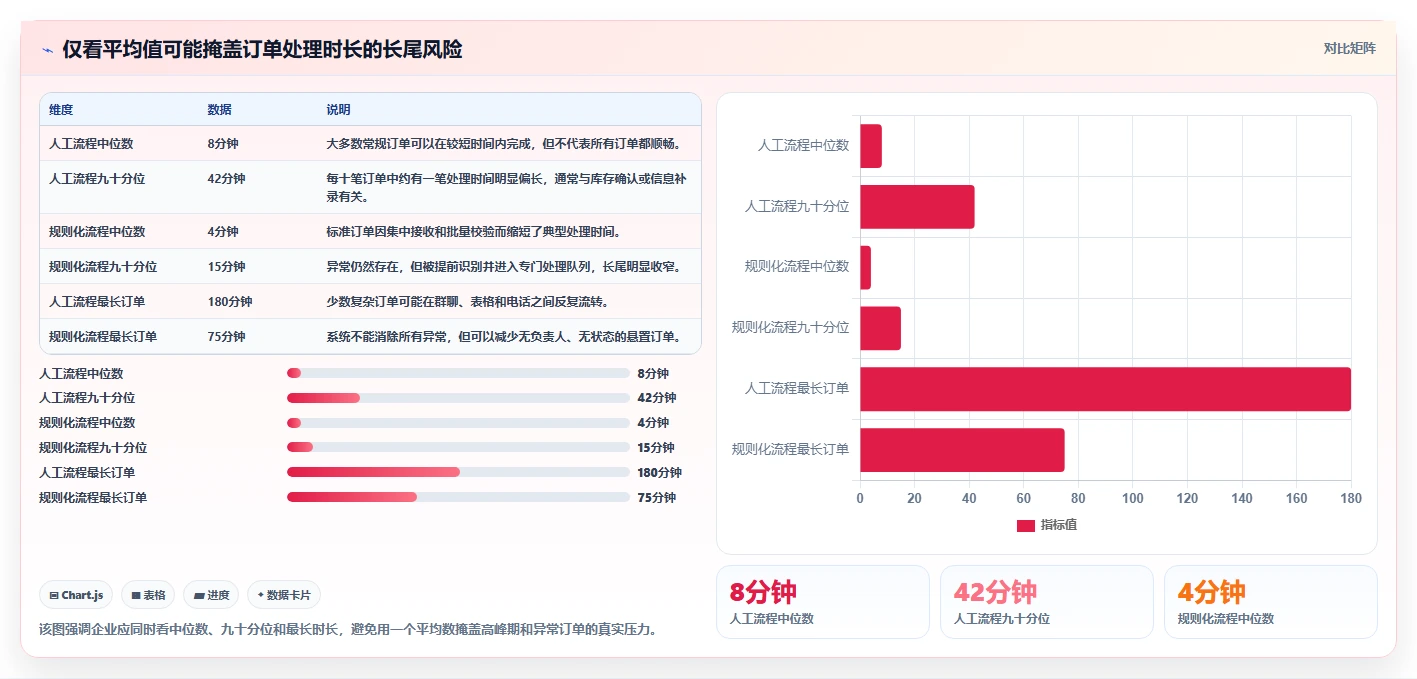Viewport: 1417px width, 679px height.
Task: Click the 数据 table column header
Action: (x=219, y=110)
